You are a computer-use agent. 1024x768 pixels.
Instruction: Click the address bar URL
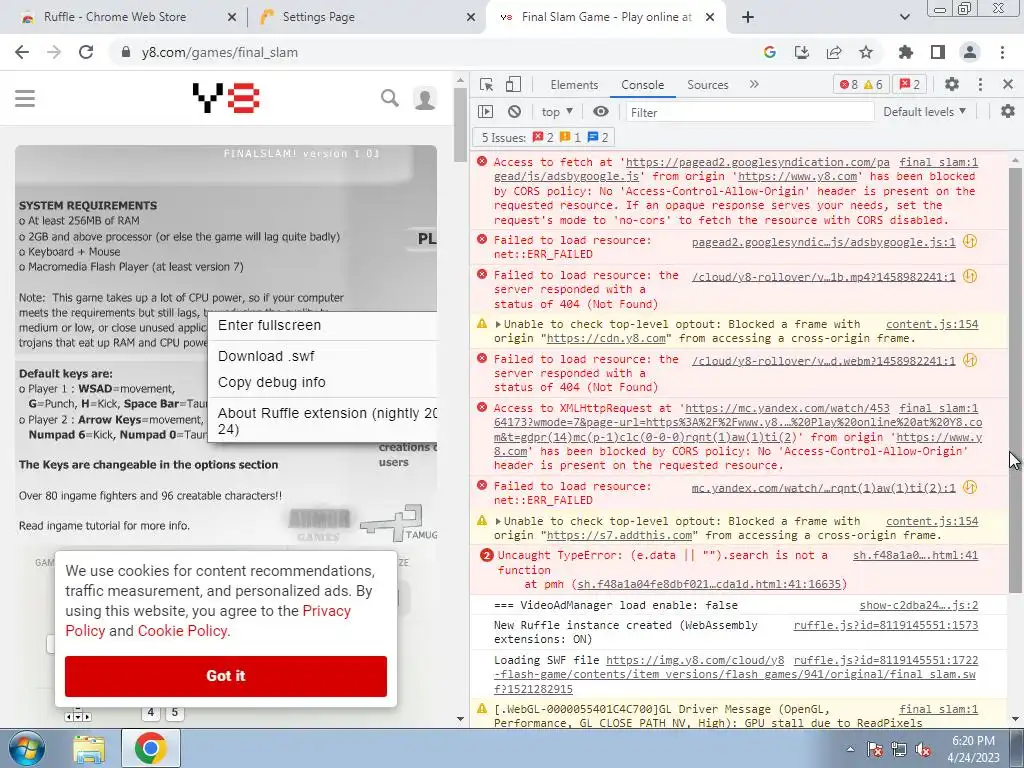pos(219,53)
